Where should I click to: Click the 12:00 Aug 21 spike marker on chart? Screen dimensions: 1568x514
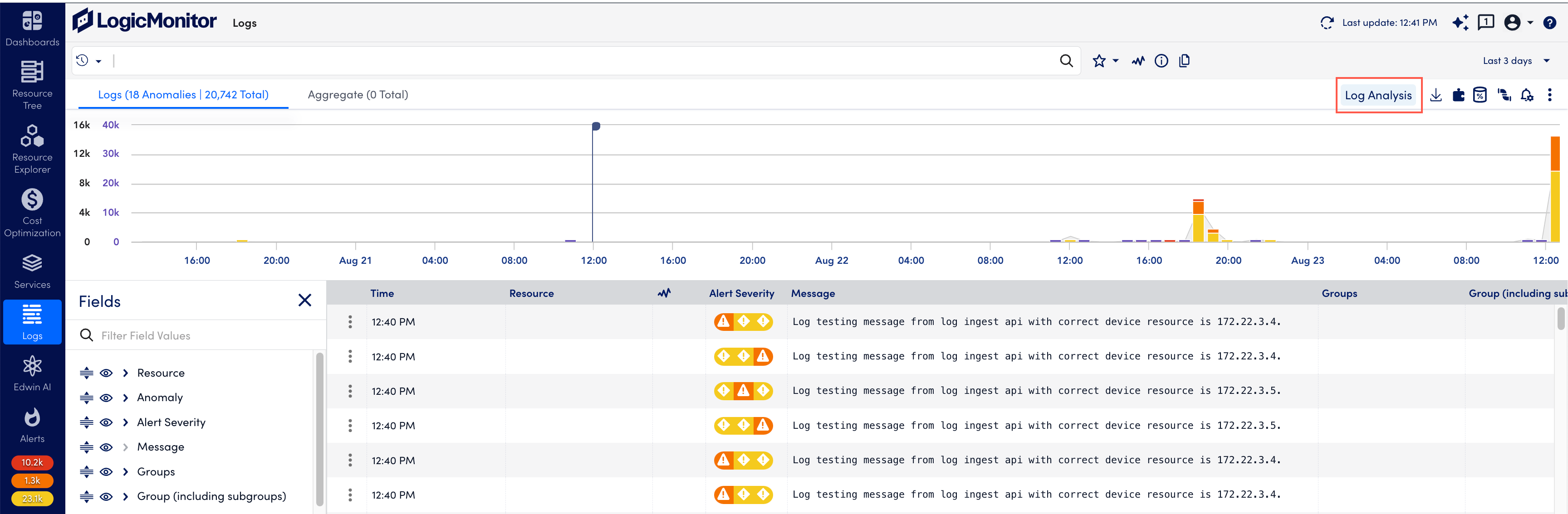tap(596, 126)
